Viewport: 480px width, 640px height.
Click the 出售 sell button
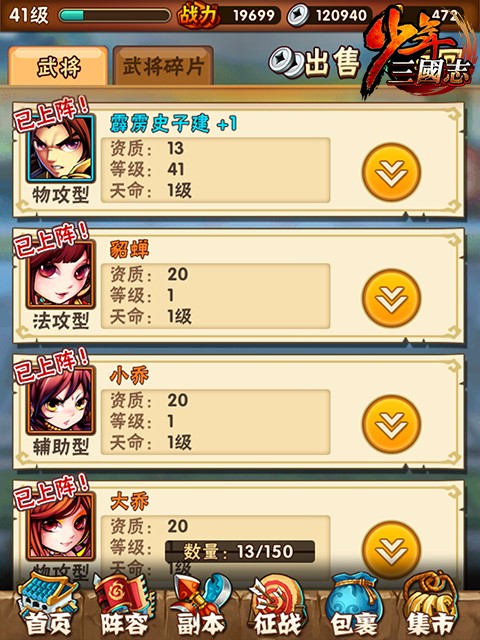pos(316,64)
